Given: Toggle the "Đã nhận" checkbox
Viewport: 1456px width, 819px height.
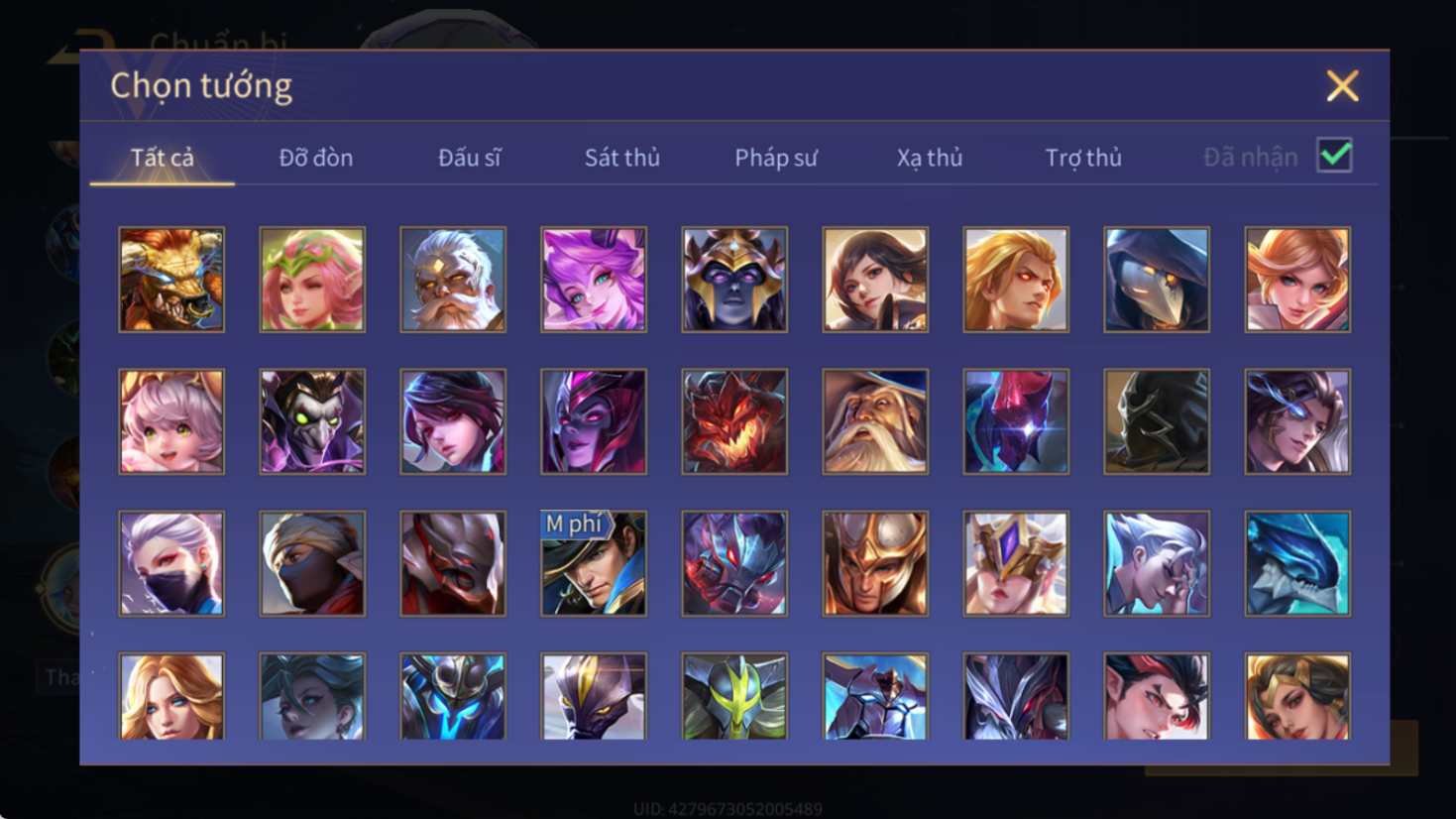Looking at the screenshot, I should coord(1334,156).
